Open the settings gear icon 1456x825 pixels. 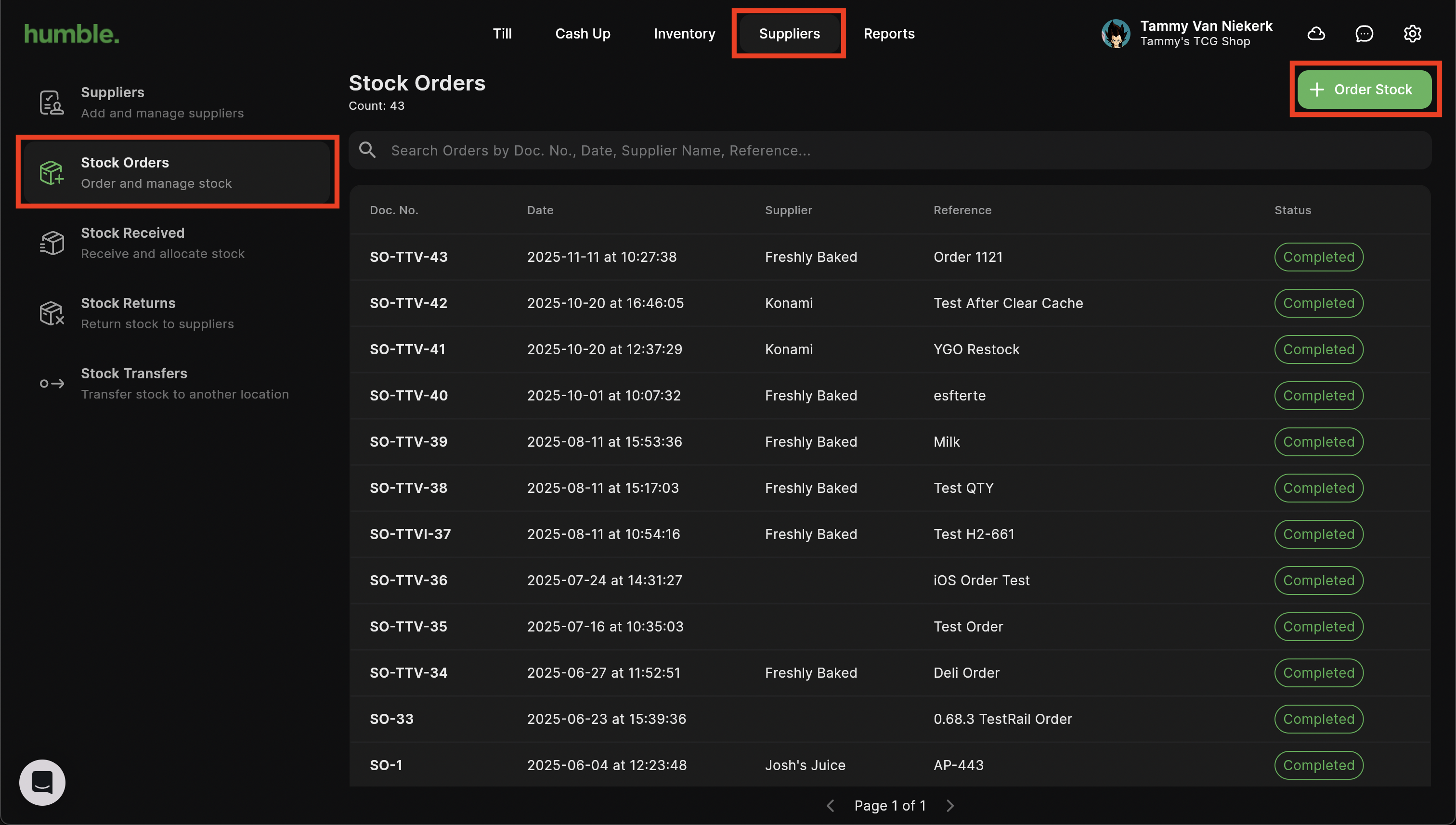click(x=1412, y=33)
